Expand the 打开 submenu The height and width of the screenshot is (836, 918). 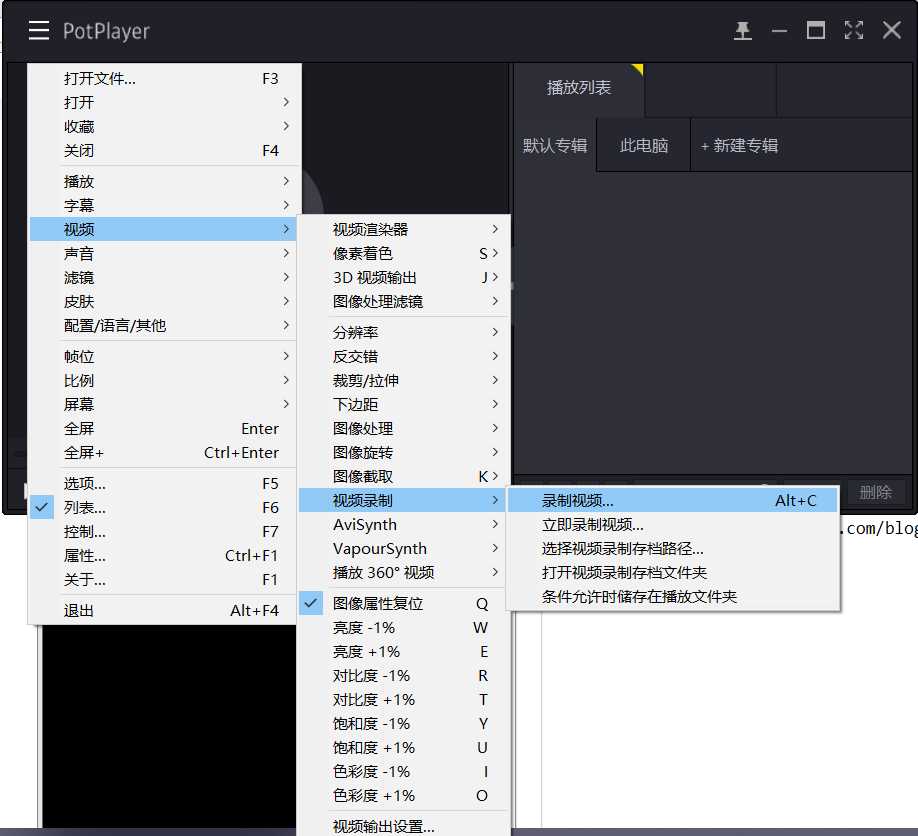(163, 102)
